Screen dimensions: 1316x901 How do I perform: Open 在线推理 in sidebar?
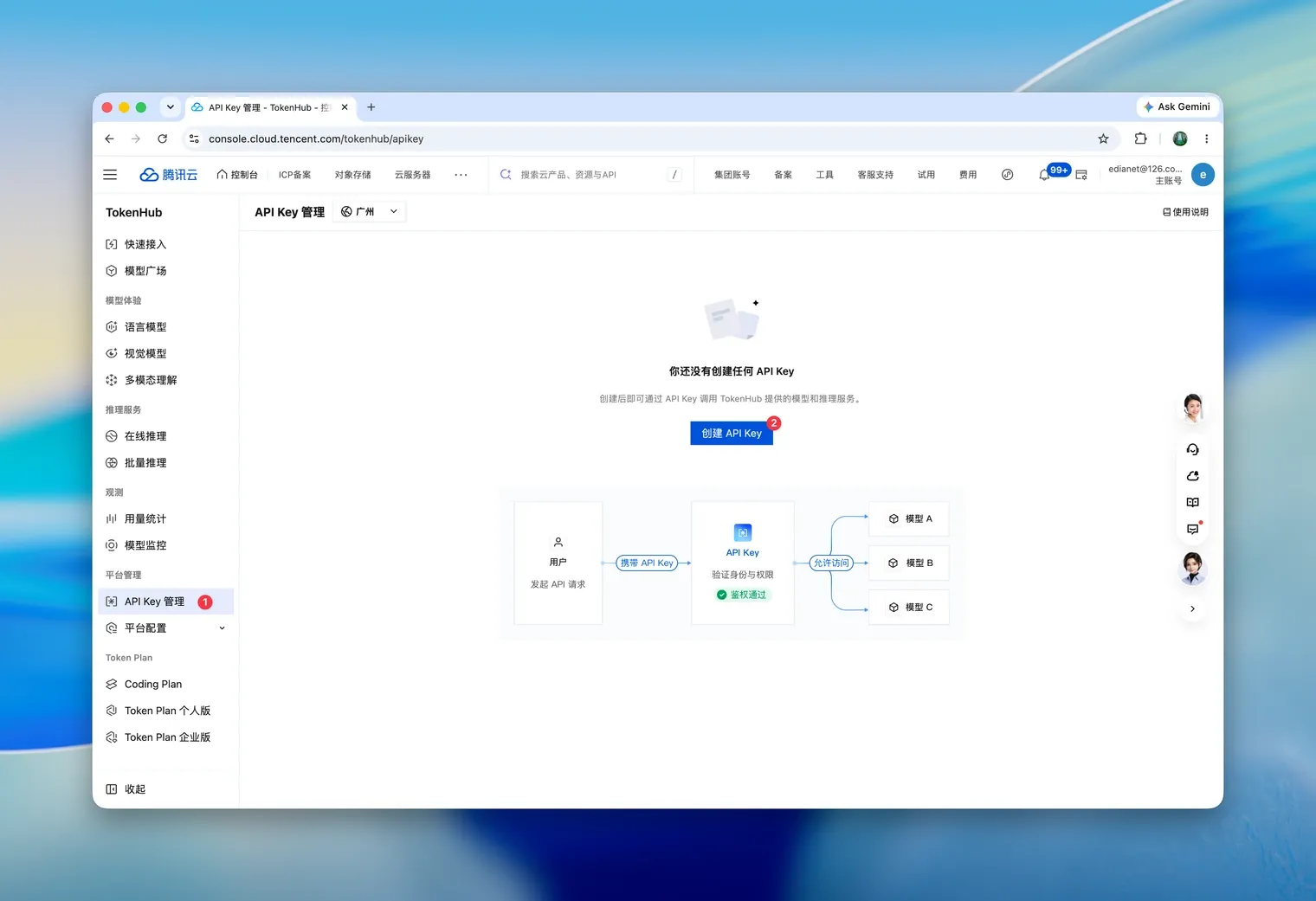(x=165, y=436)
